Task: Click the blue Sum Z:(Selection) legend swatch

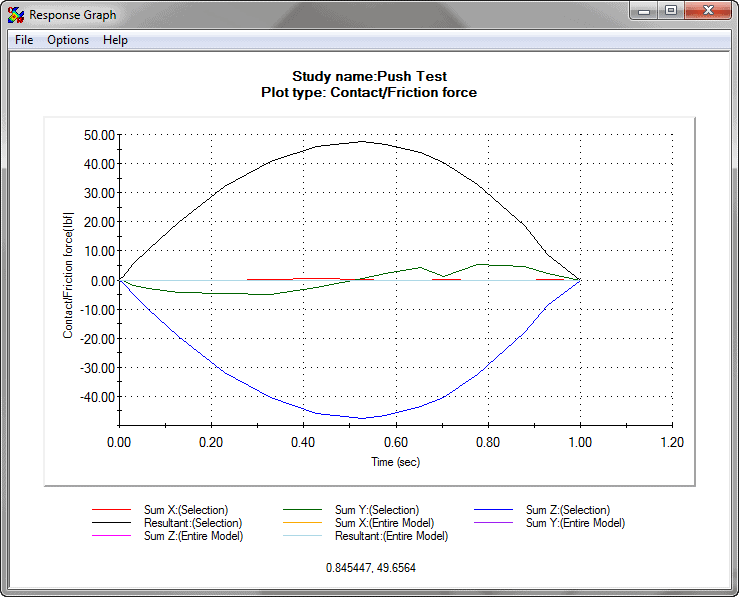Action: tap(493, 510)
